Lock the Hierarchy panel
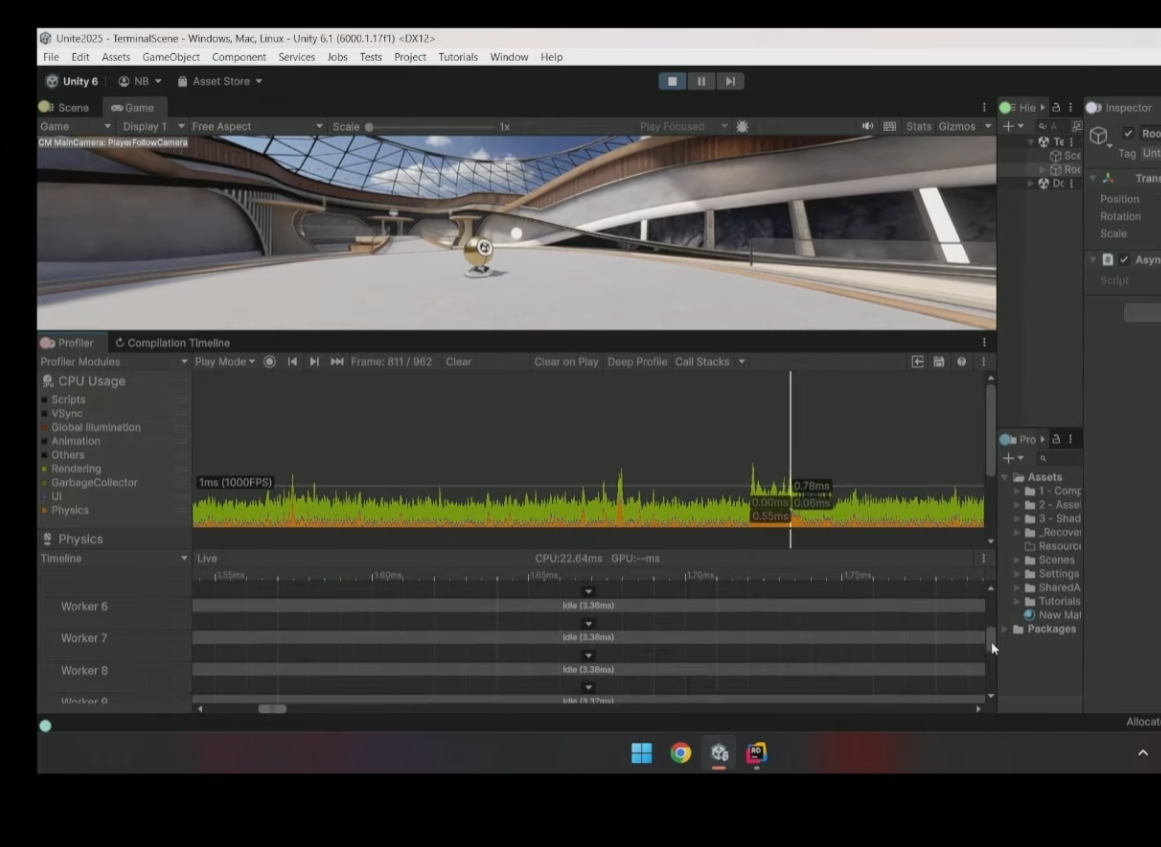The height and width of the screenshot is (847, 1161). coord(1056,107)
